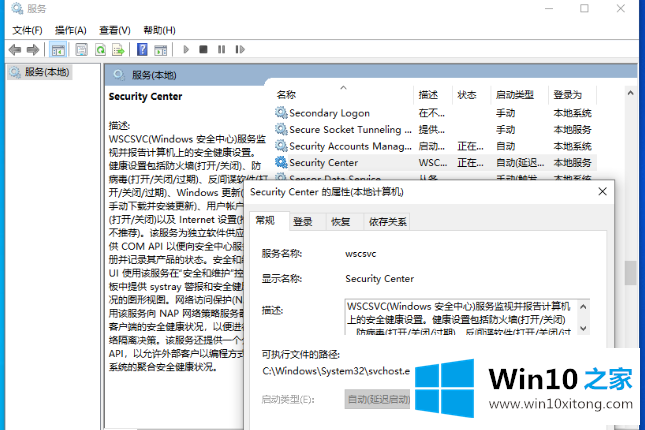Click the Stop service square icon
This screenshot has width=645, height=430.
pos(203,50)
